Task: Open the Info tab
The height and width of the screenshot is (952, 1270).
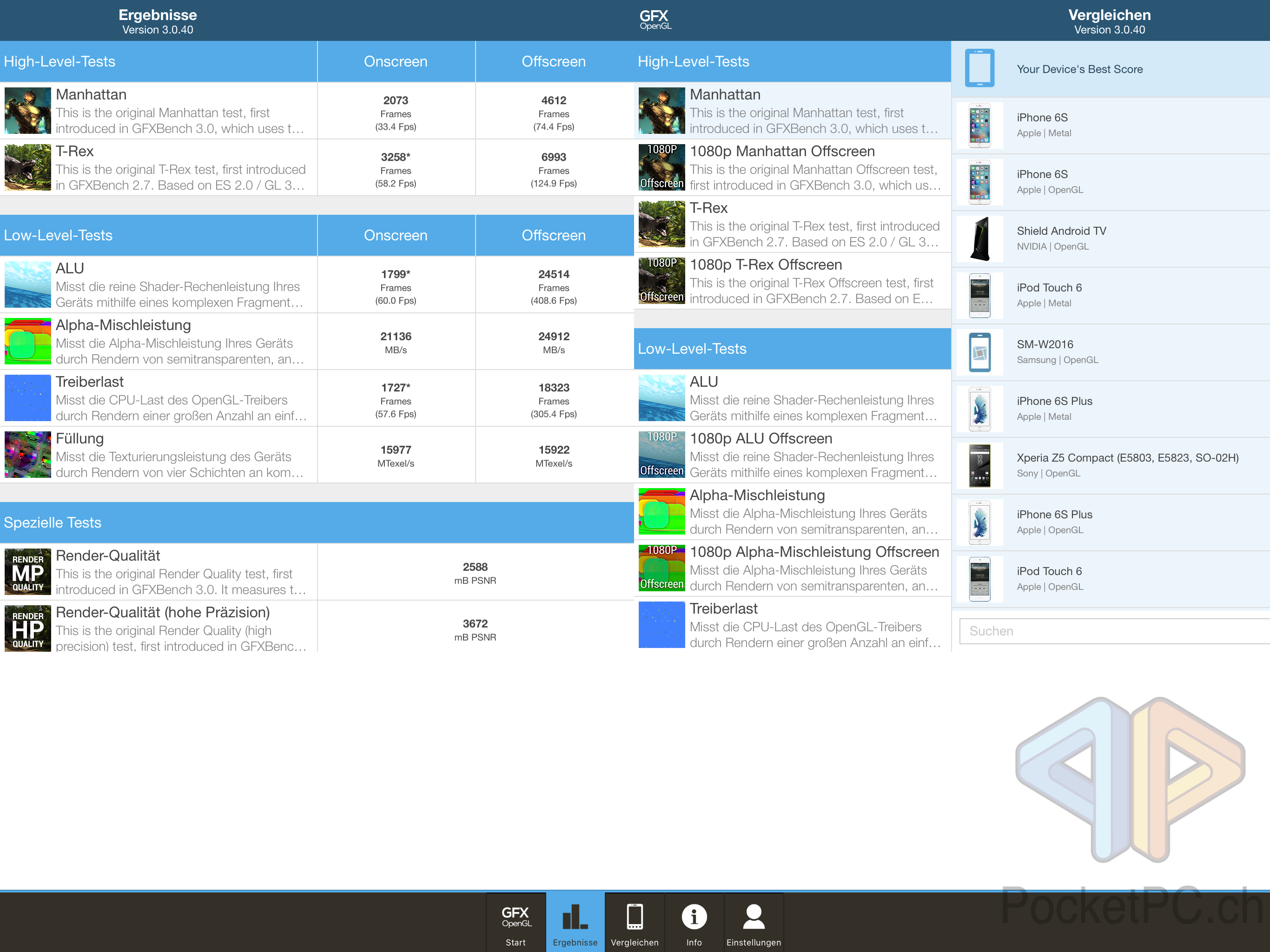Action: click(694, 922)
